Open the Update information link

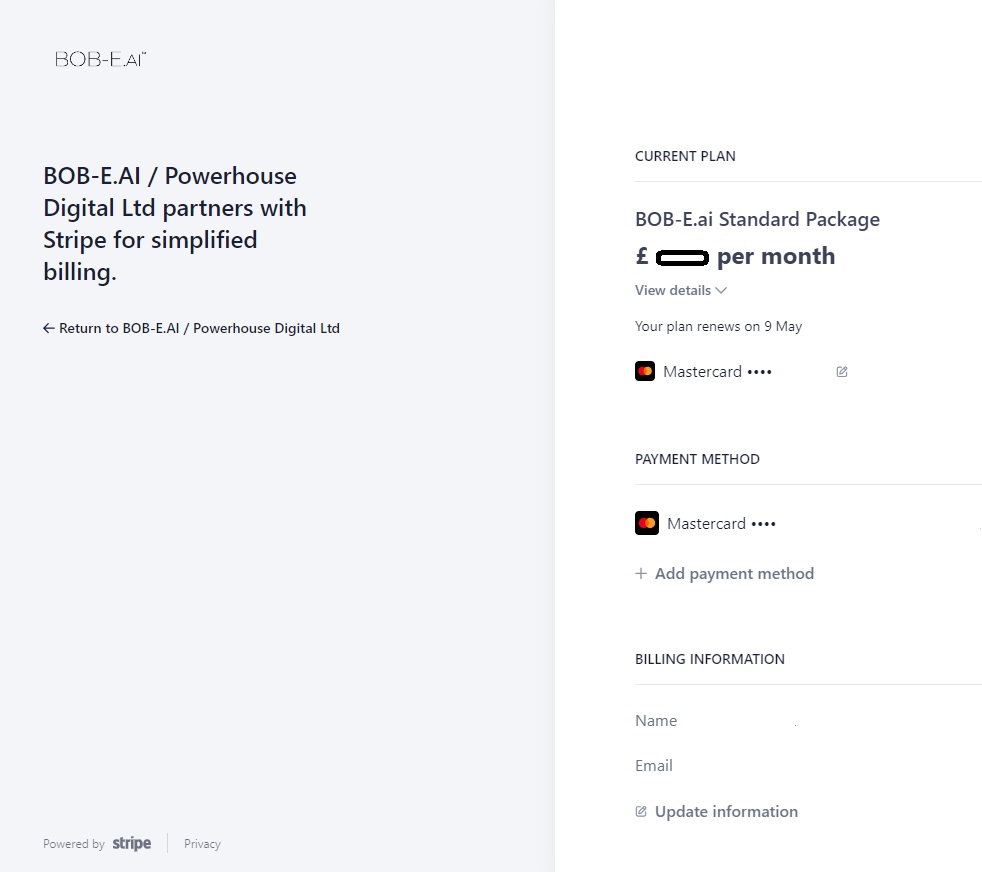tap(726, 812)
